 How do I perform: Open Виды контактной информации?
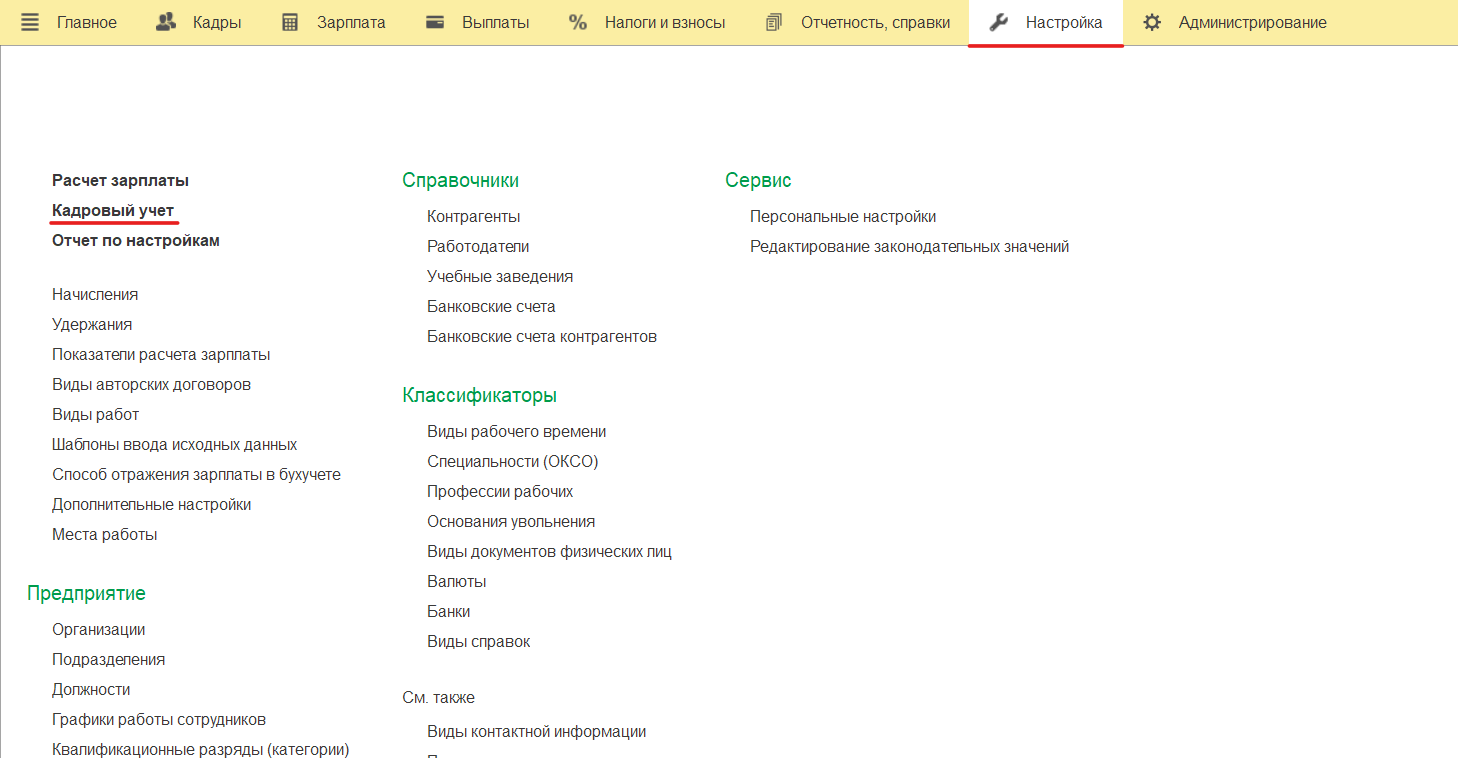point(537,732)
